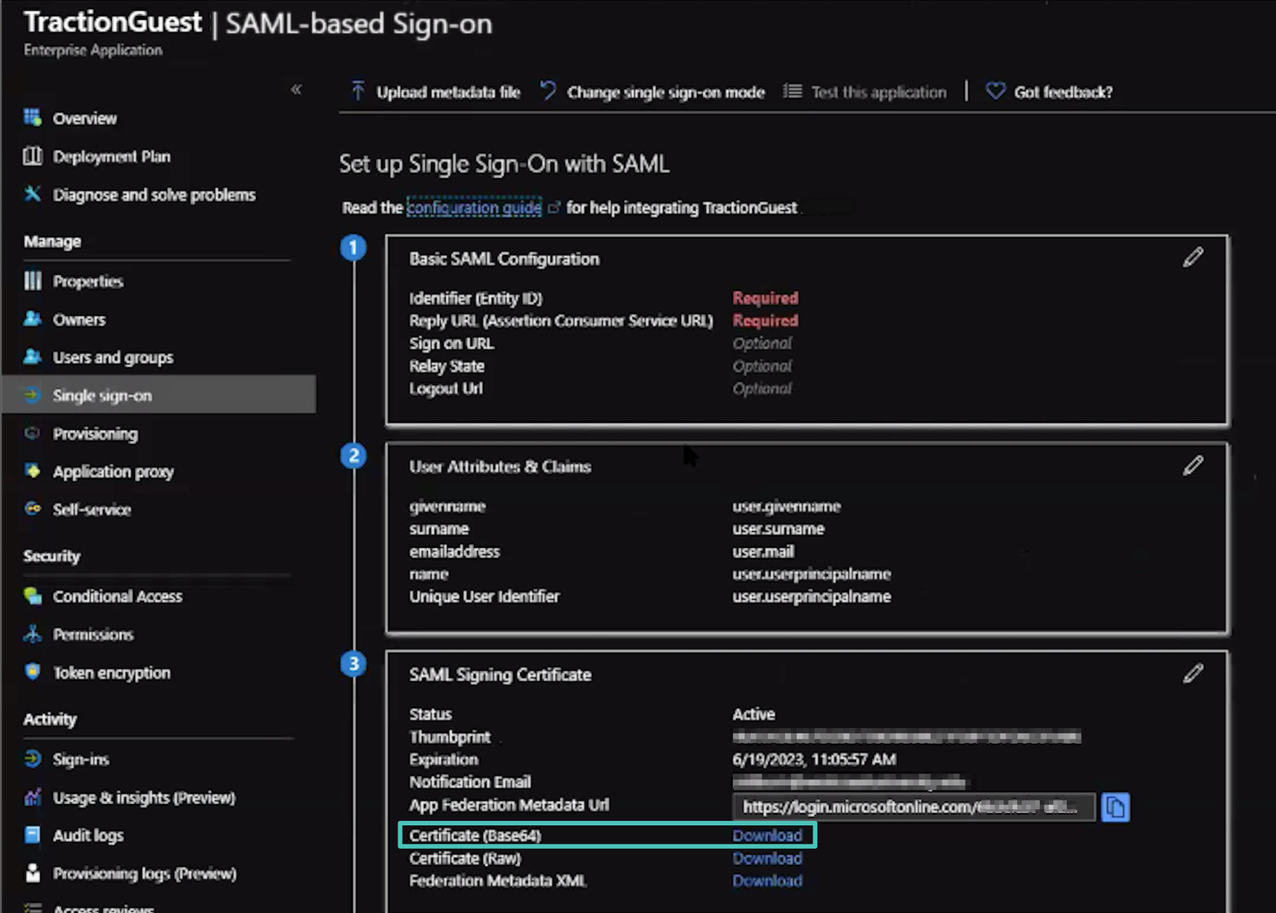The image size is (1276, 913).
Task: Click the Properties bars icon
Action: click(33, 281)
